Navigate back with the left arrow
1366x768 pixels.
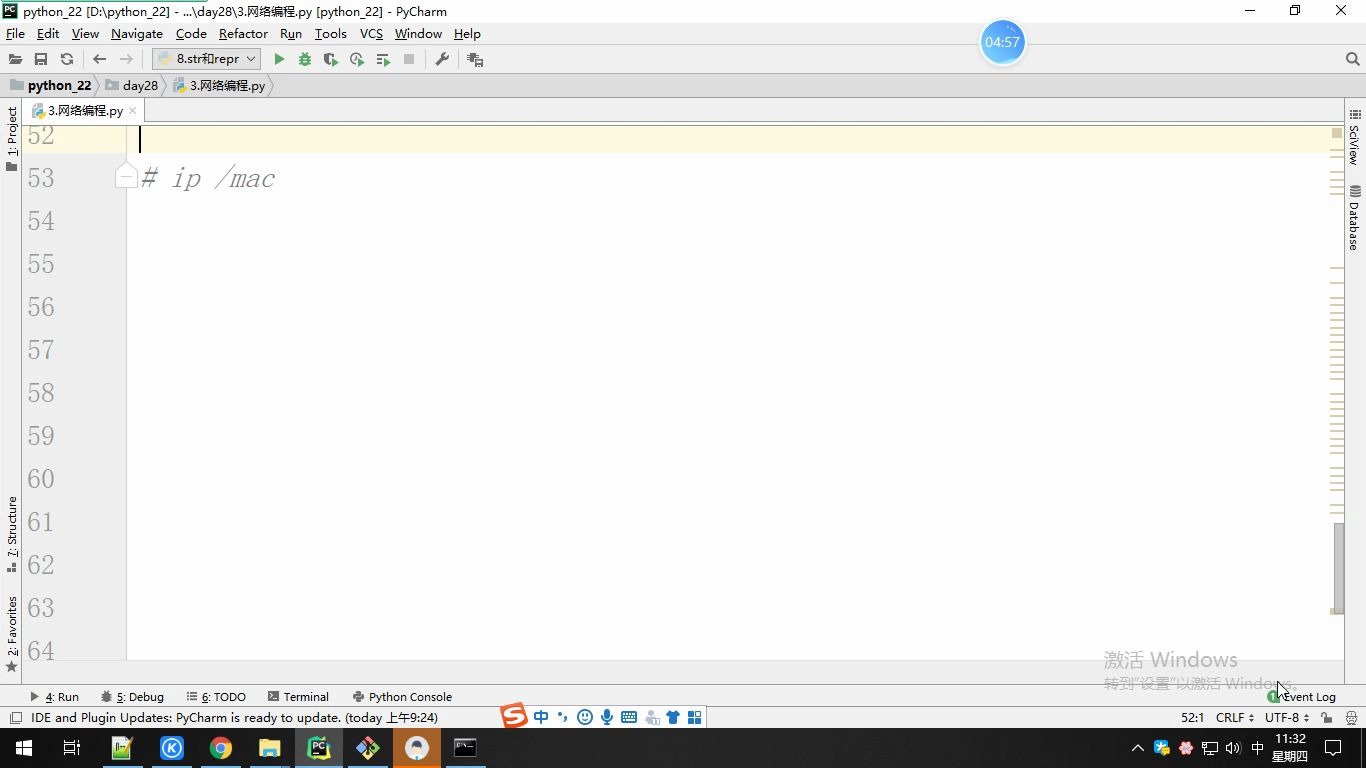coord(99,59)
